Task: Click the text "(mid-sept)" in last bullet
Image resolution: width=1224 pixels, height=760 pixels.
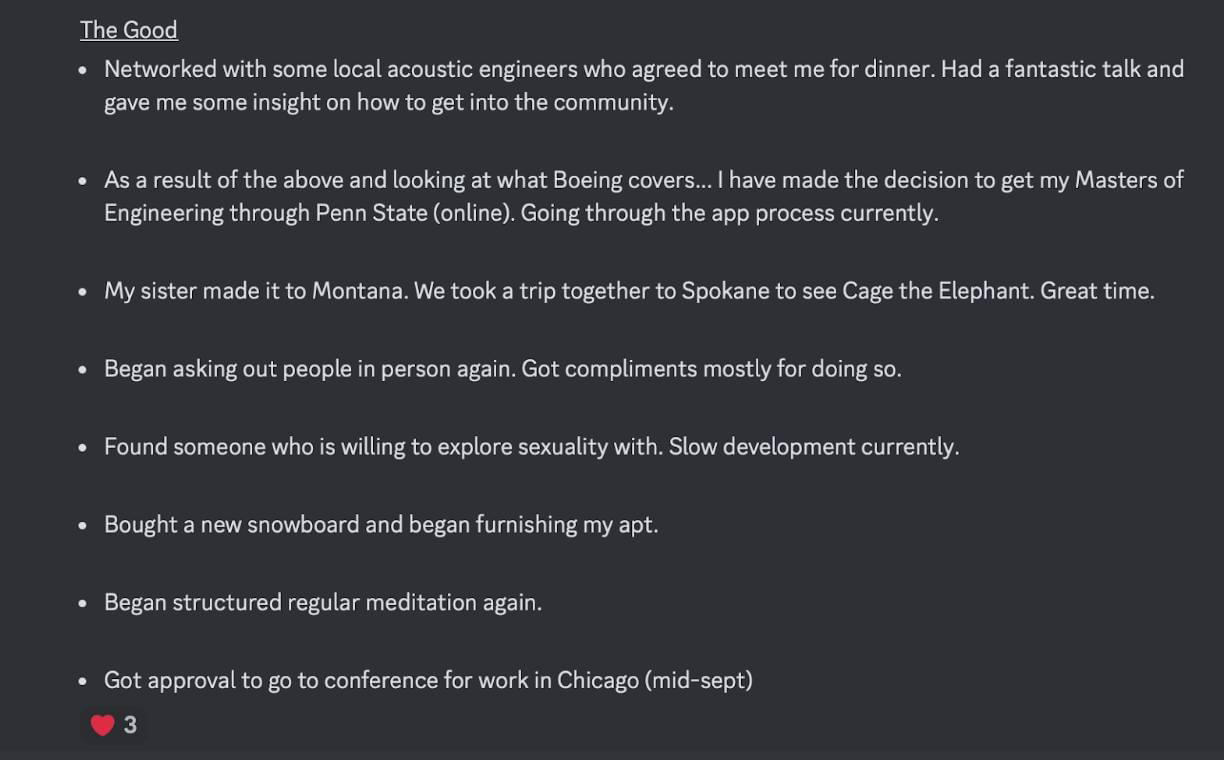Action: (699, 681)
